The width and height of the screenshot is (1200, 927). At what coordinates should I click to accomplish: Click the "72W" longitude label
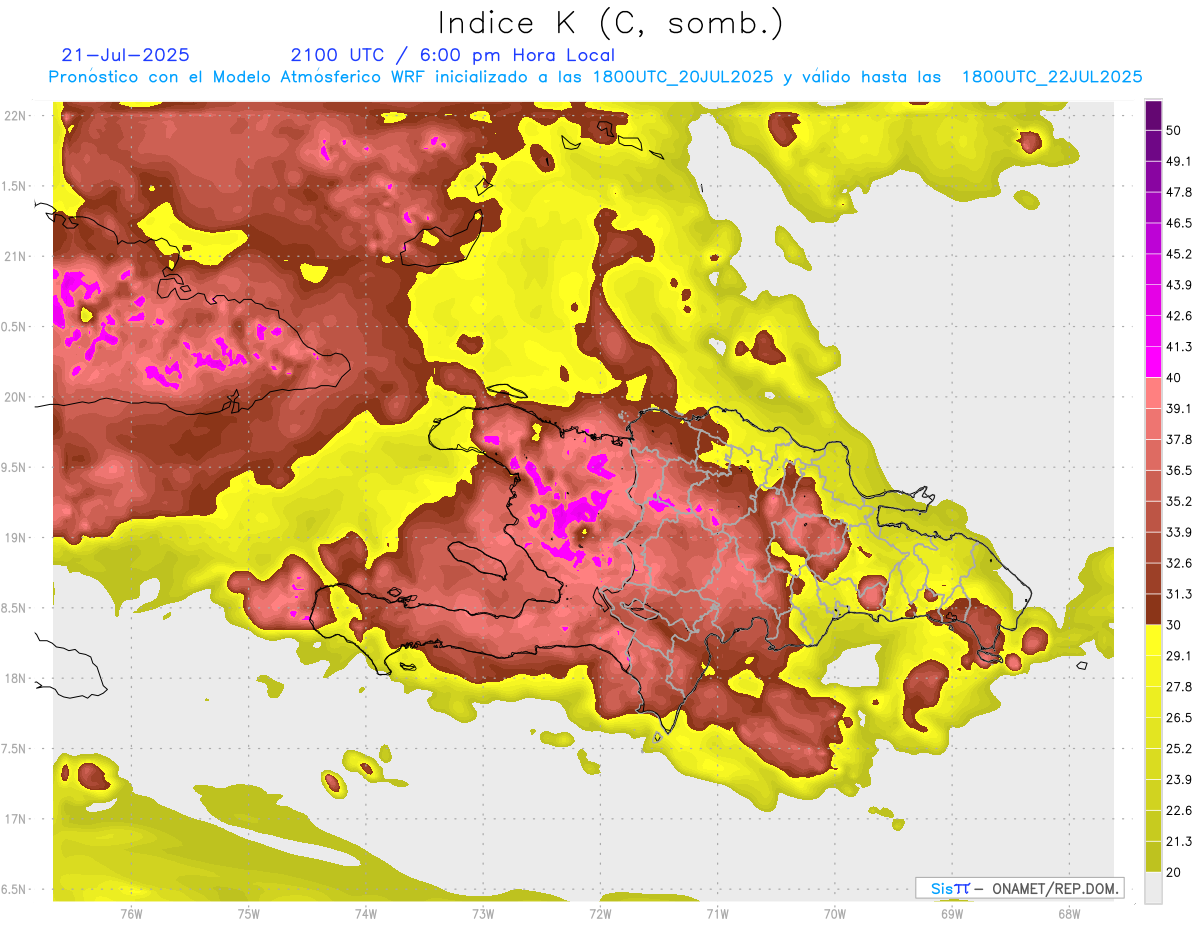click(600, 913)
